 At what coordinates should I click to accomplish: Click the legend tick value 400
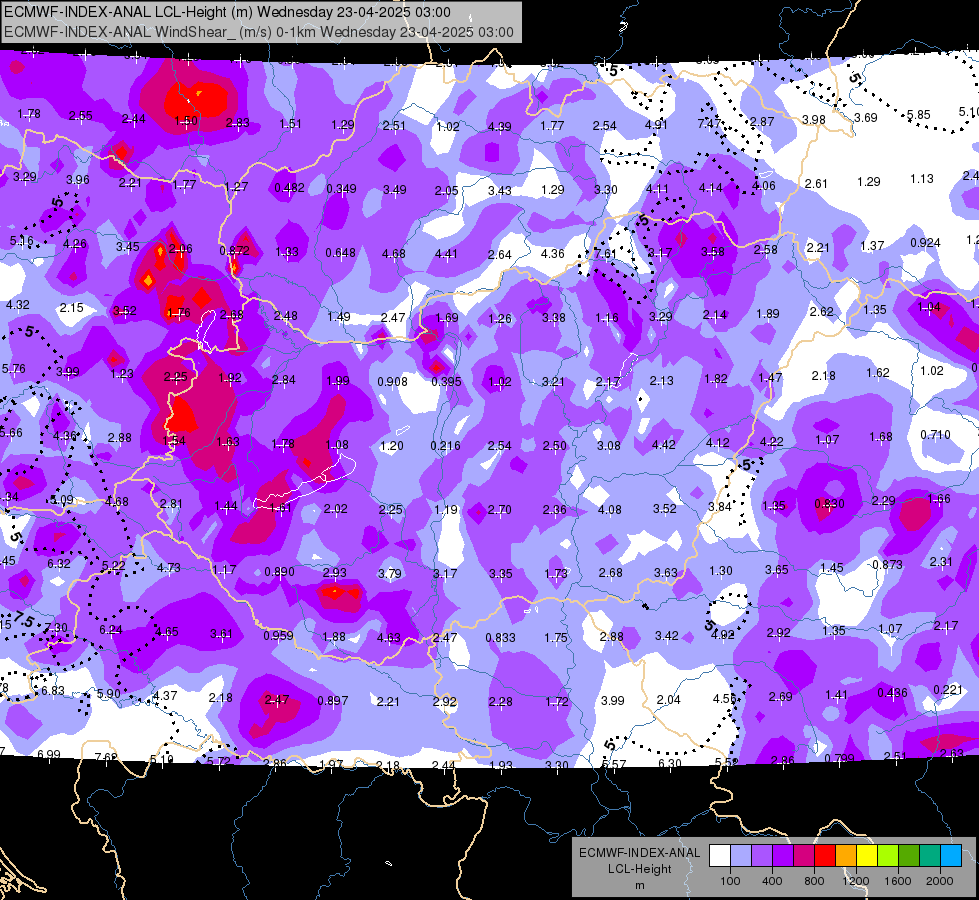coord(772,881)
